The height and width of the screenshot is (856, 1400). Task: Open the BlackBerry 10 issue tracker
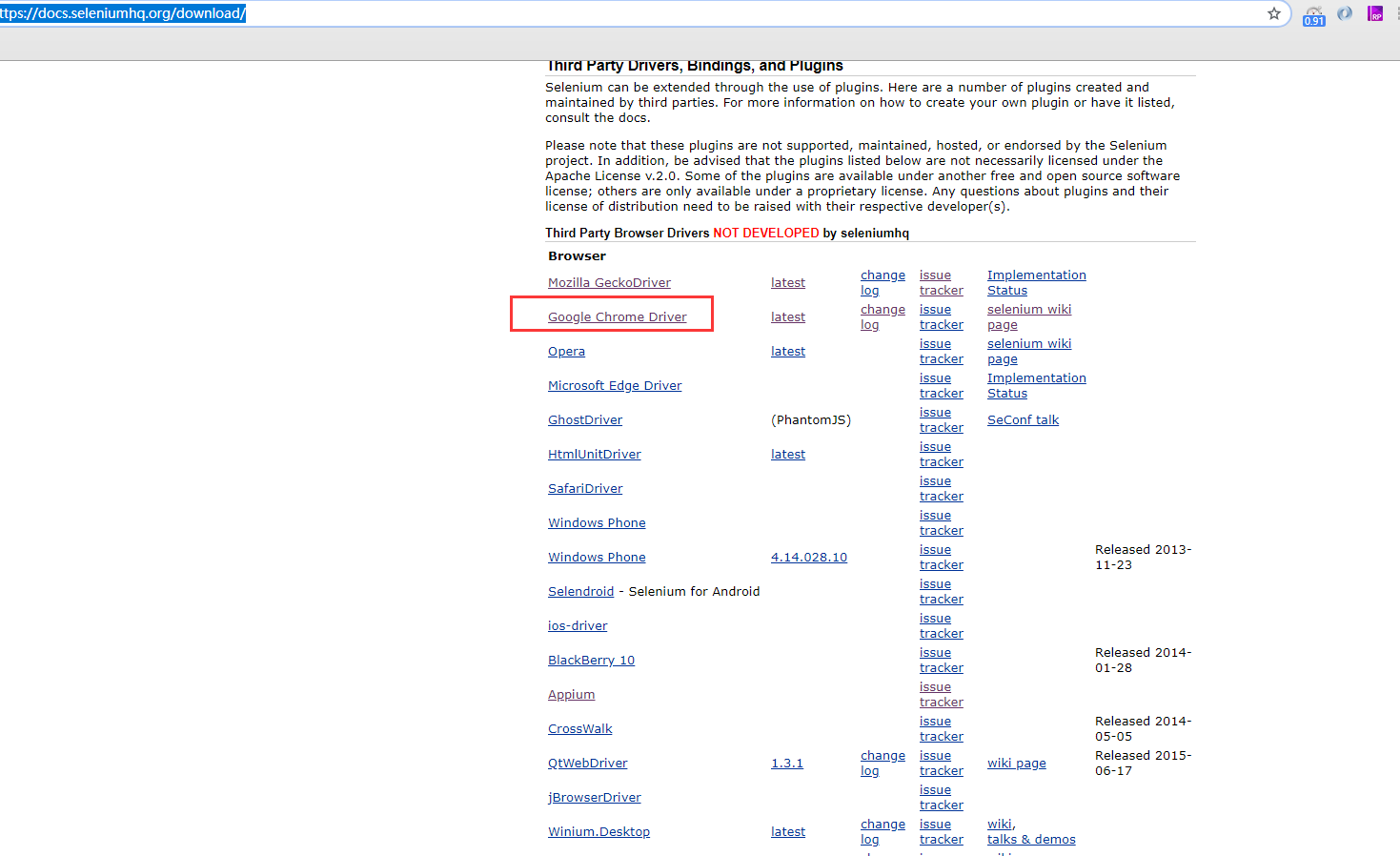942,660
